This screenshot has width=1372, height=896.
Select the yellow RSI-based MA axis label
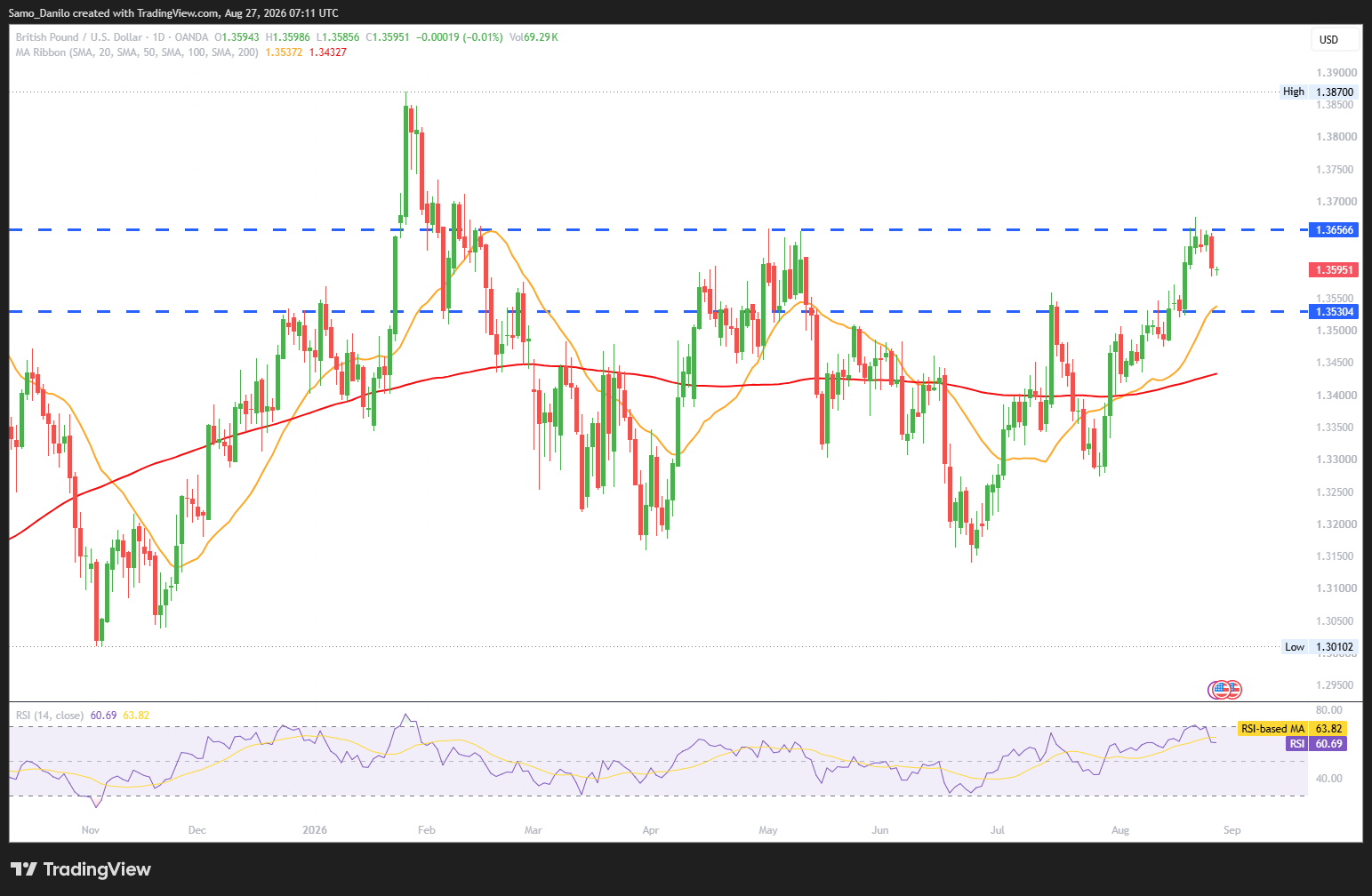pos(1272,729)
